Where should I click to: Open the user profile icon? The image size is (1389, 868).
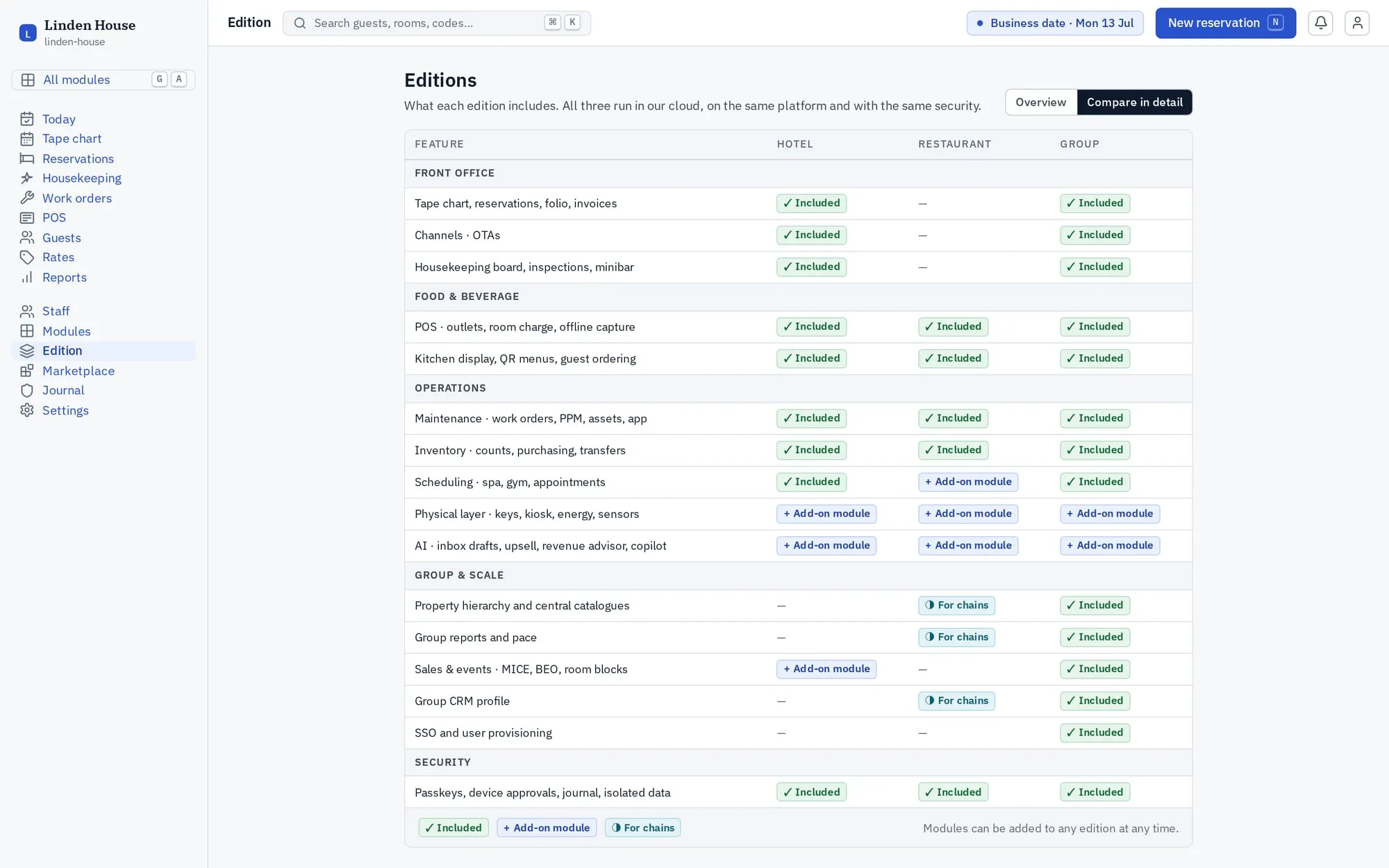[x=1356, y=23]
